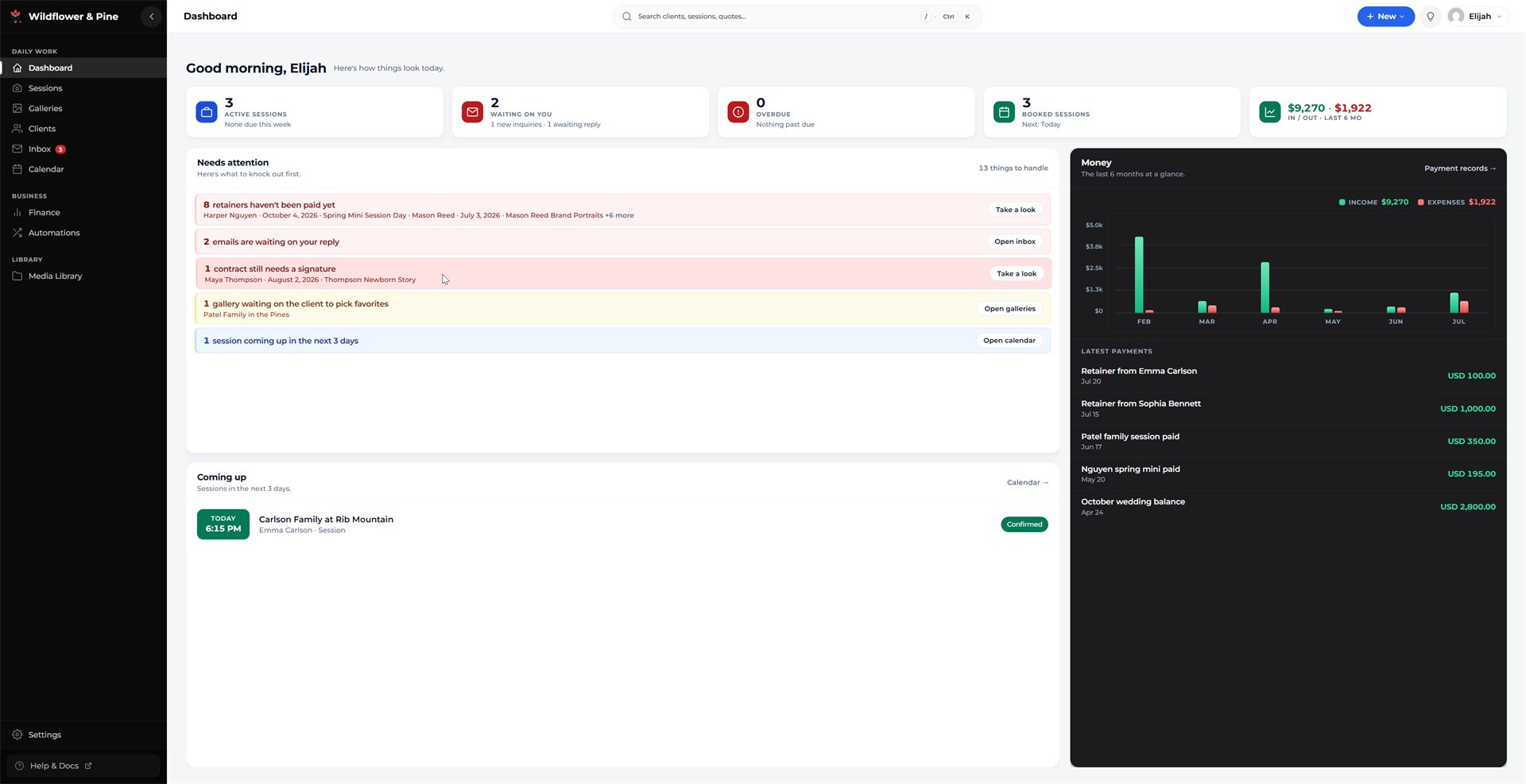
Task: Open the Payment records → link
Action: [x=1460, y=168]
